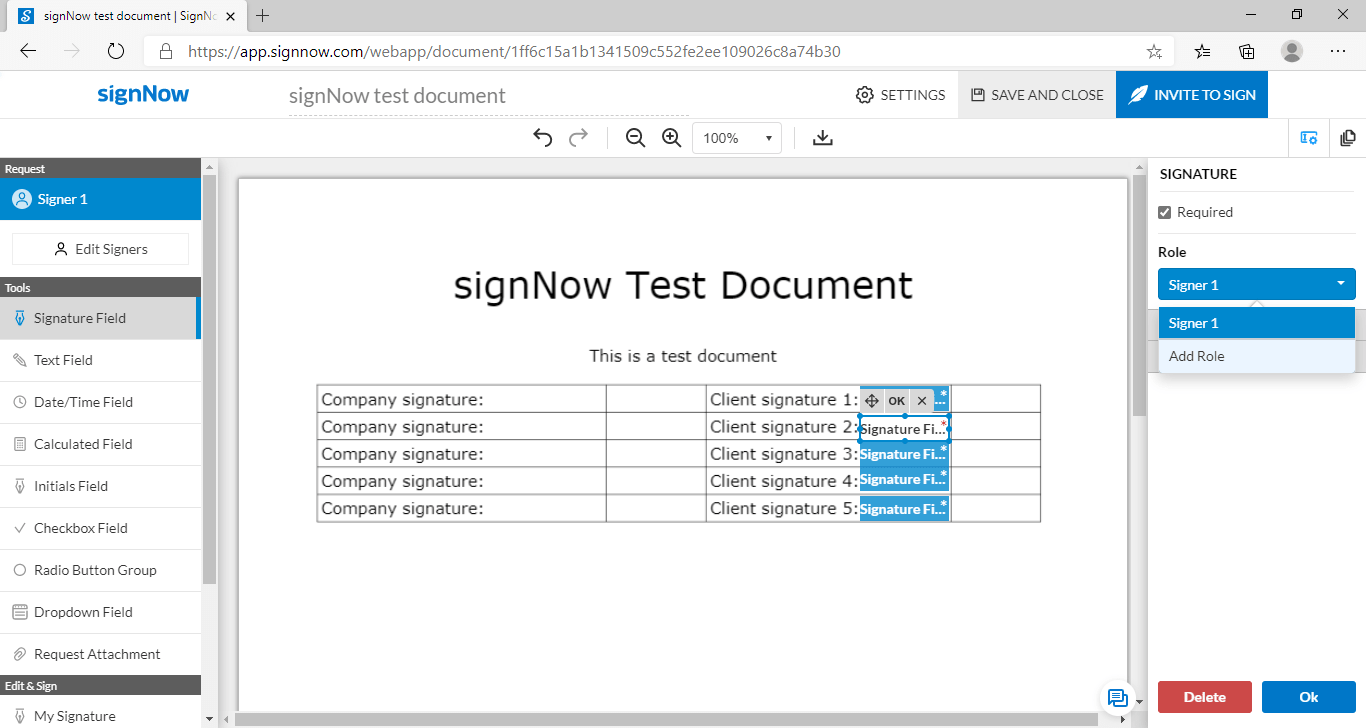This screenshot has width=1366, height=728.
Task: Open browser settings and more menu
Action: 1338,51
